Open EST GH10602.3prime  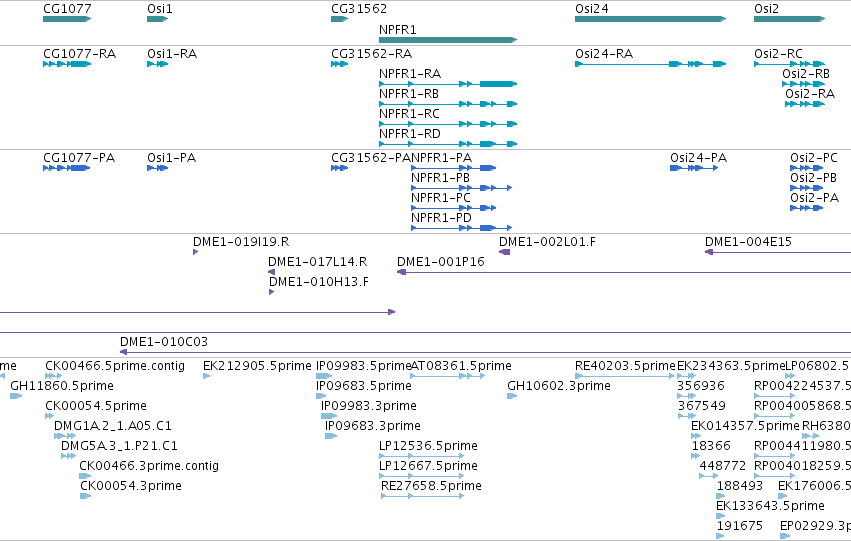[x=559, y=386]
